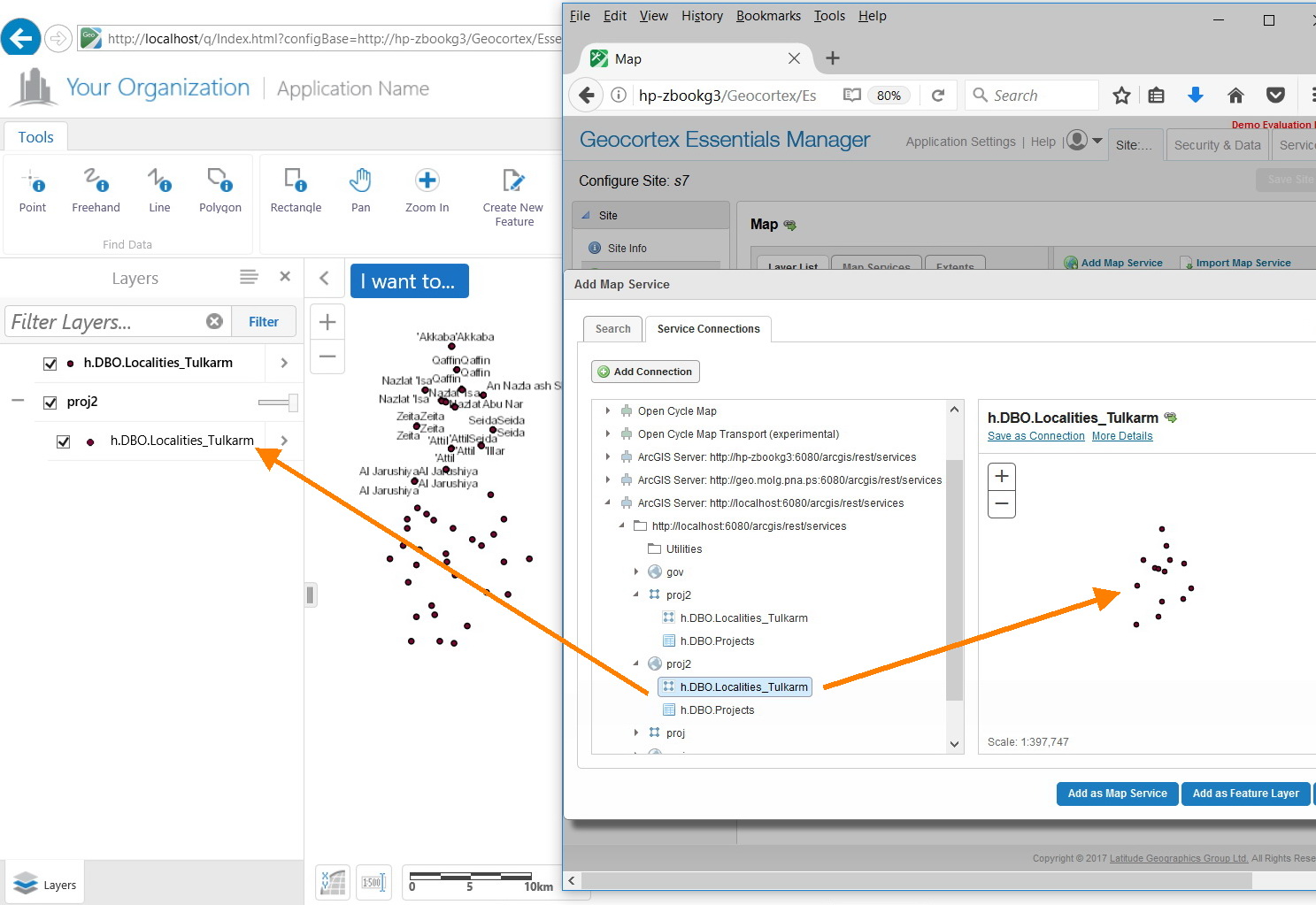The width and height of the screenshot is (1316, 905).
Task: Expand the Open Cycle Map connection
Action: pos(607,410)
